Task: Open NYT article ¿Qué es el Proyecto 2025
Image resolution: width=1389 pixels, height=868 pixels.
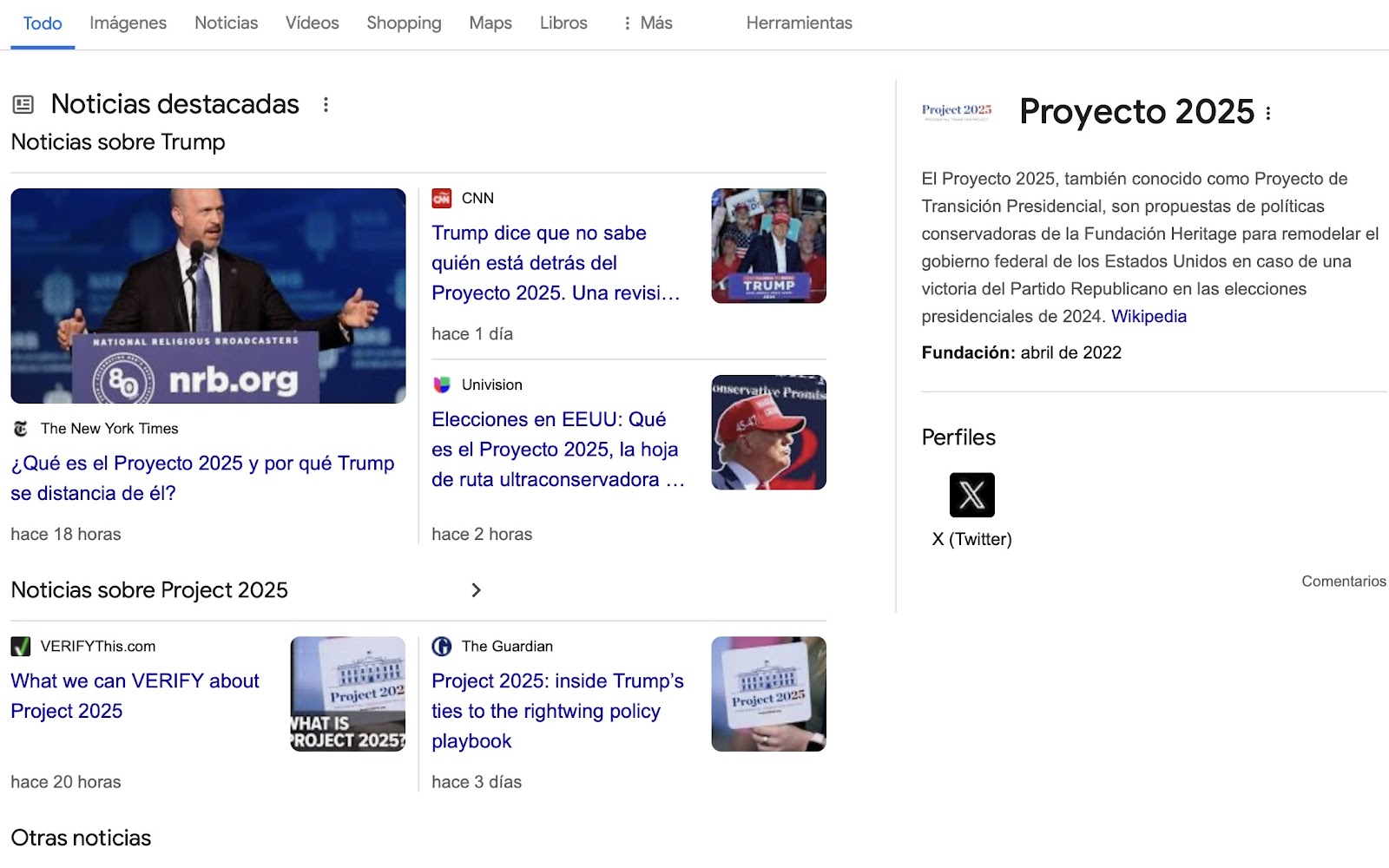Action: (x=202, y=478)
